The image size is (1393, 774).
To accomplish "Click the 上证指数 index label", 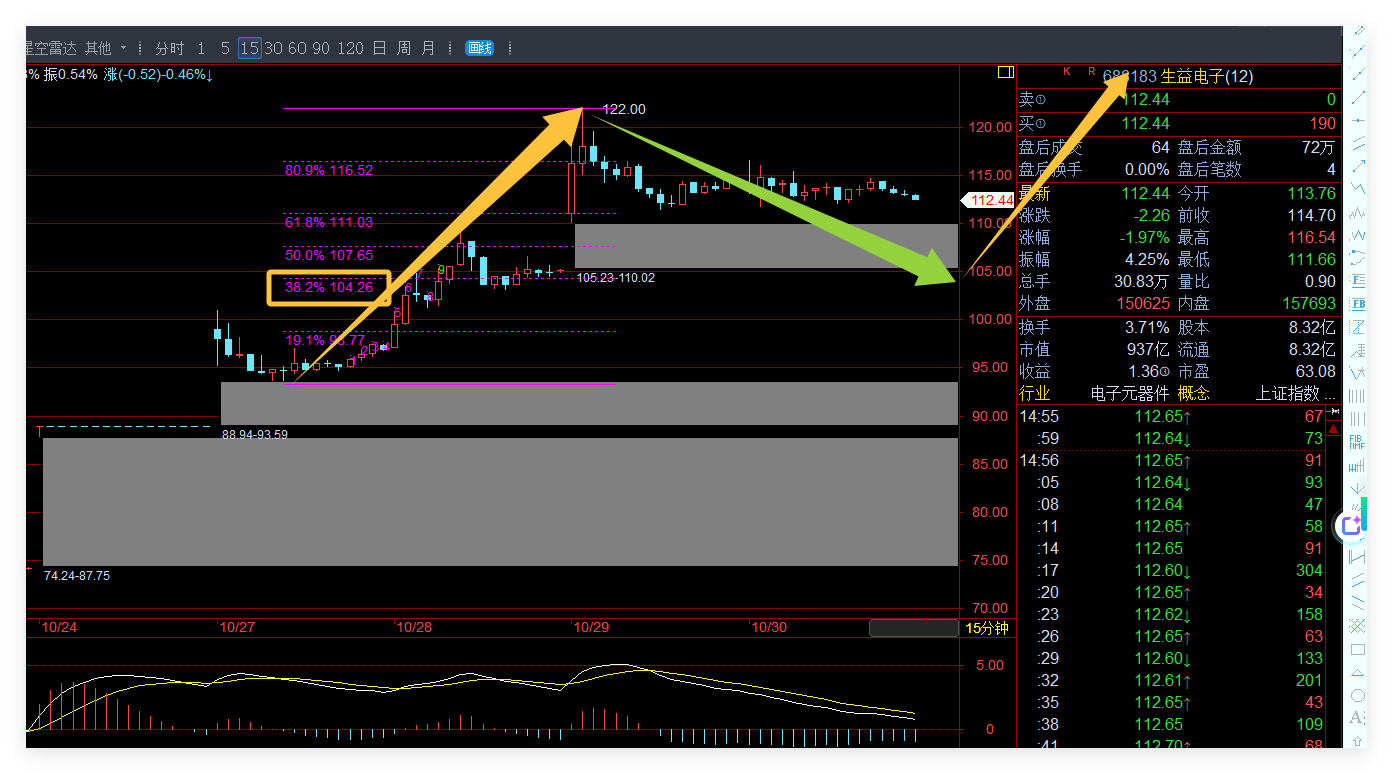I will (x=1288, y=394).
